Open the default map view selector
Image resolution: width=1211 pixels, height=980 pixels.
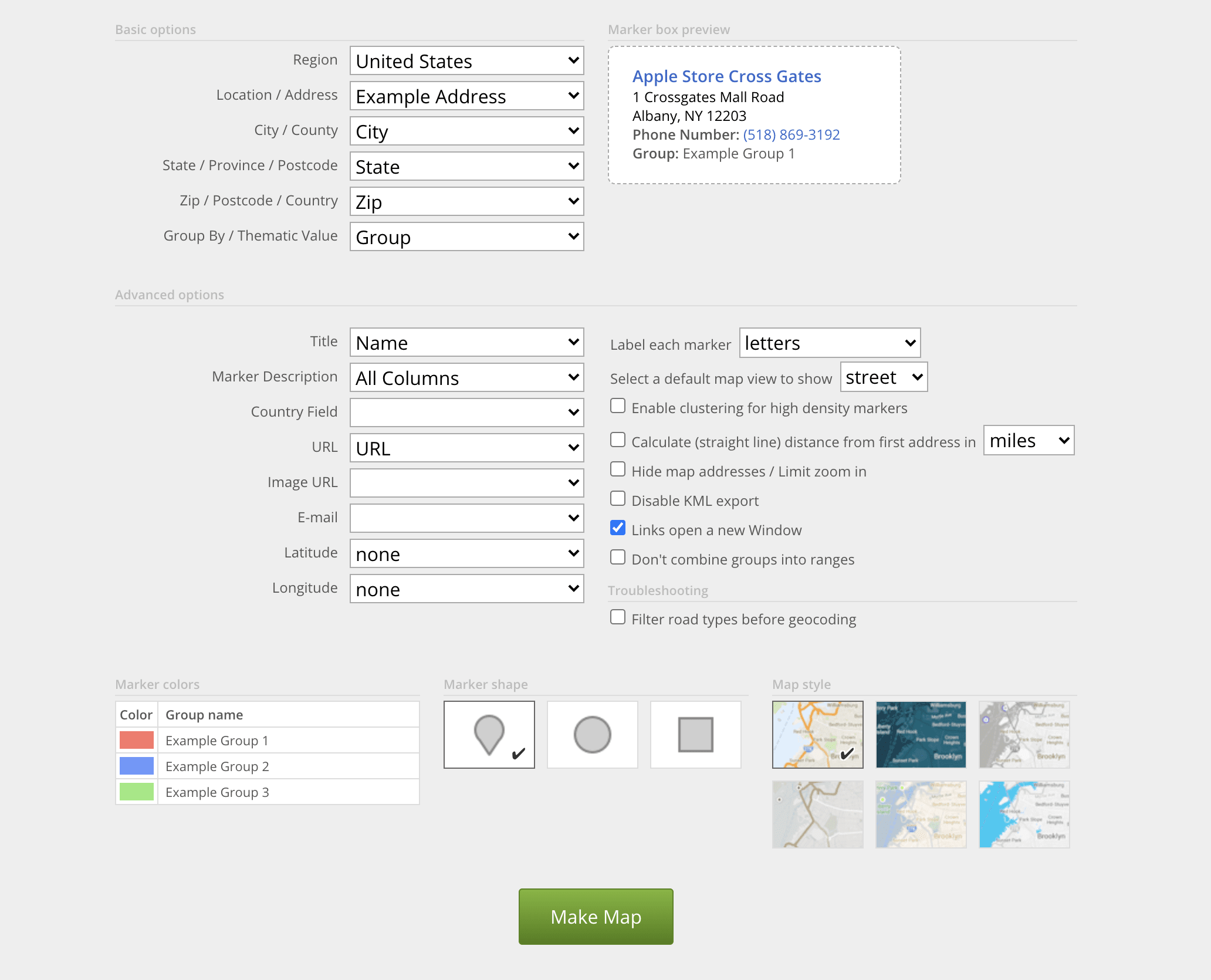point(883,377)
